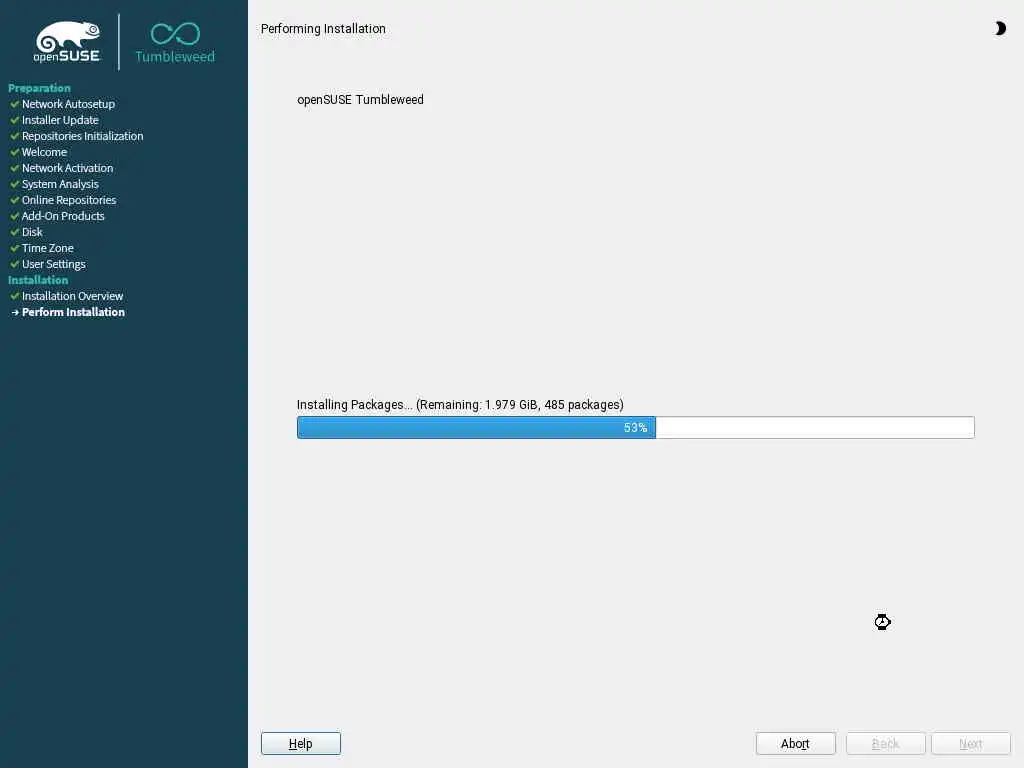Screen dimensions: 1024x768
Task: Select Online Repositories step
Action: (69, 200)
